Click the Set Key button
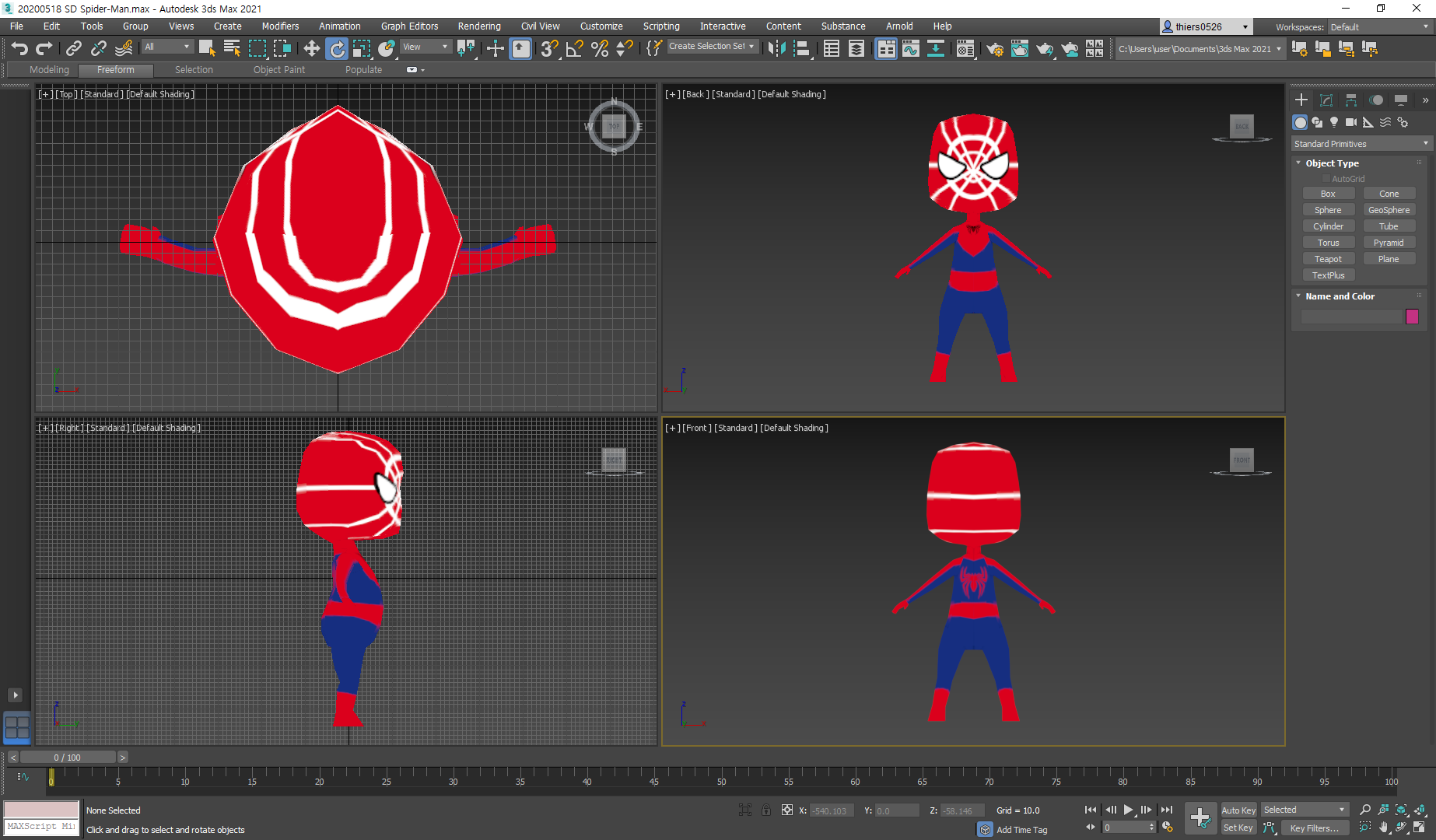The height and width of the screenshot is (840, 1436). point(1238,828)
